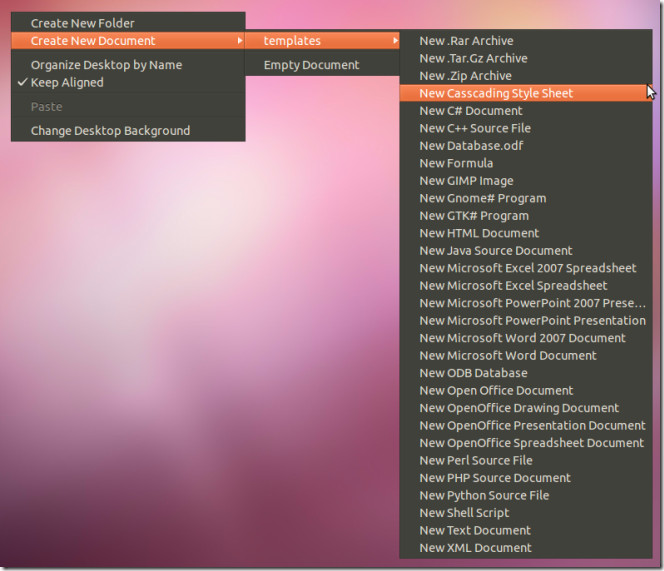This screenshot has height=571, width=664.
Task: Create New Formula
Action: point(526,164)
